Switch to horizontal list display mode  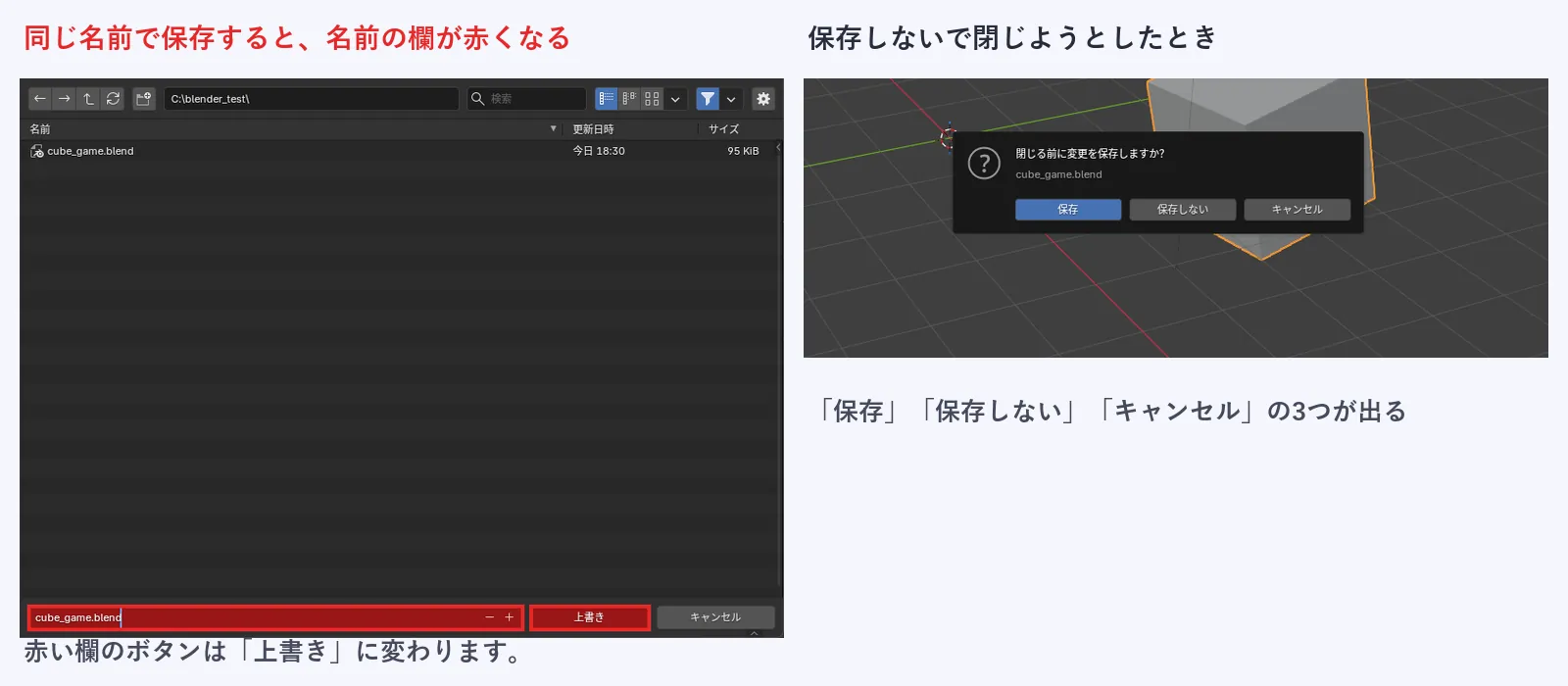(x=629, y=99)
